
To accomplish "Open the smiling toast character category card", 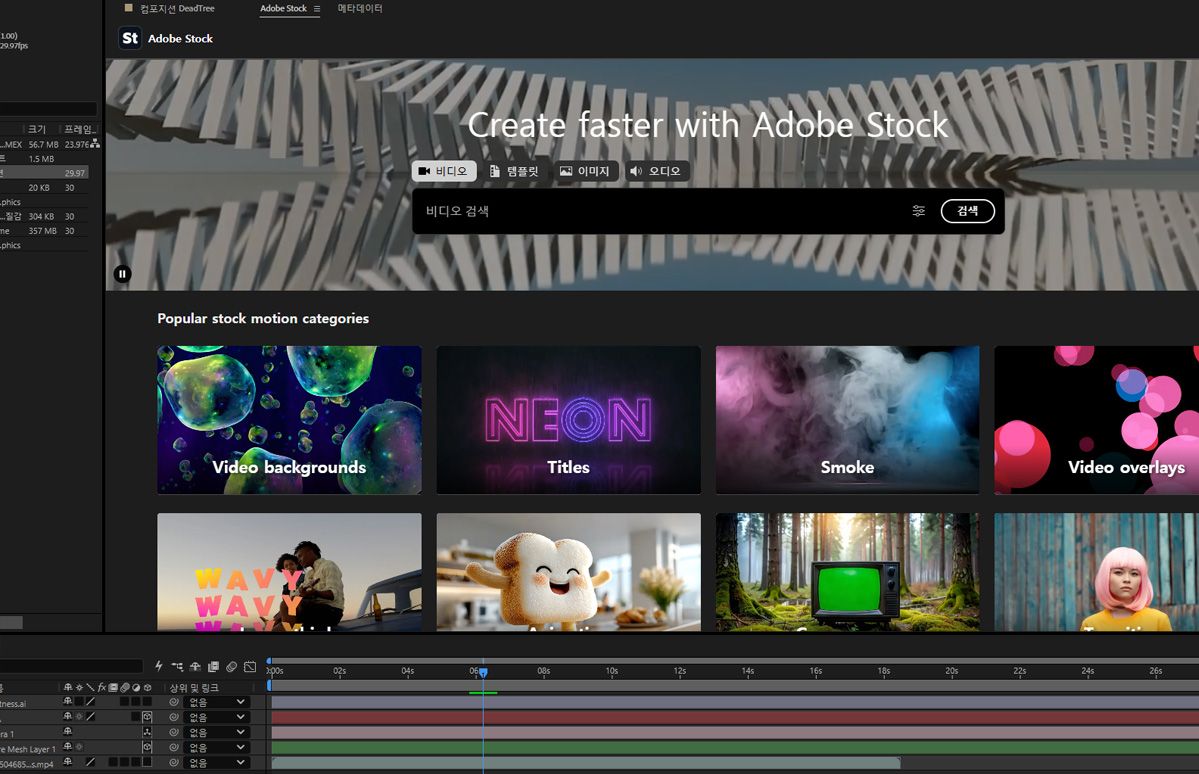I will [x=568, y=572].
